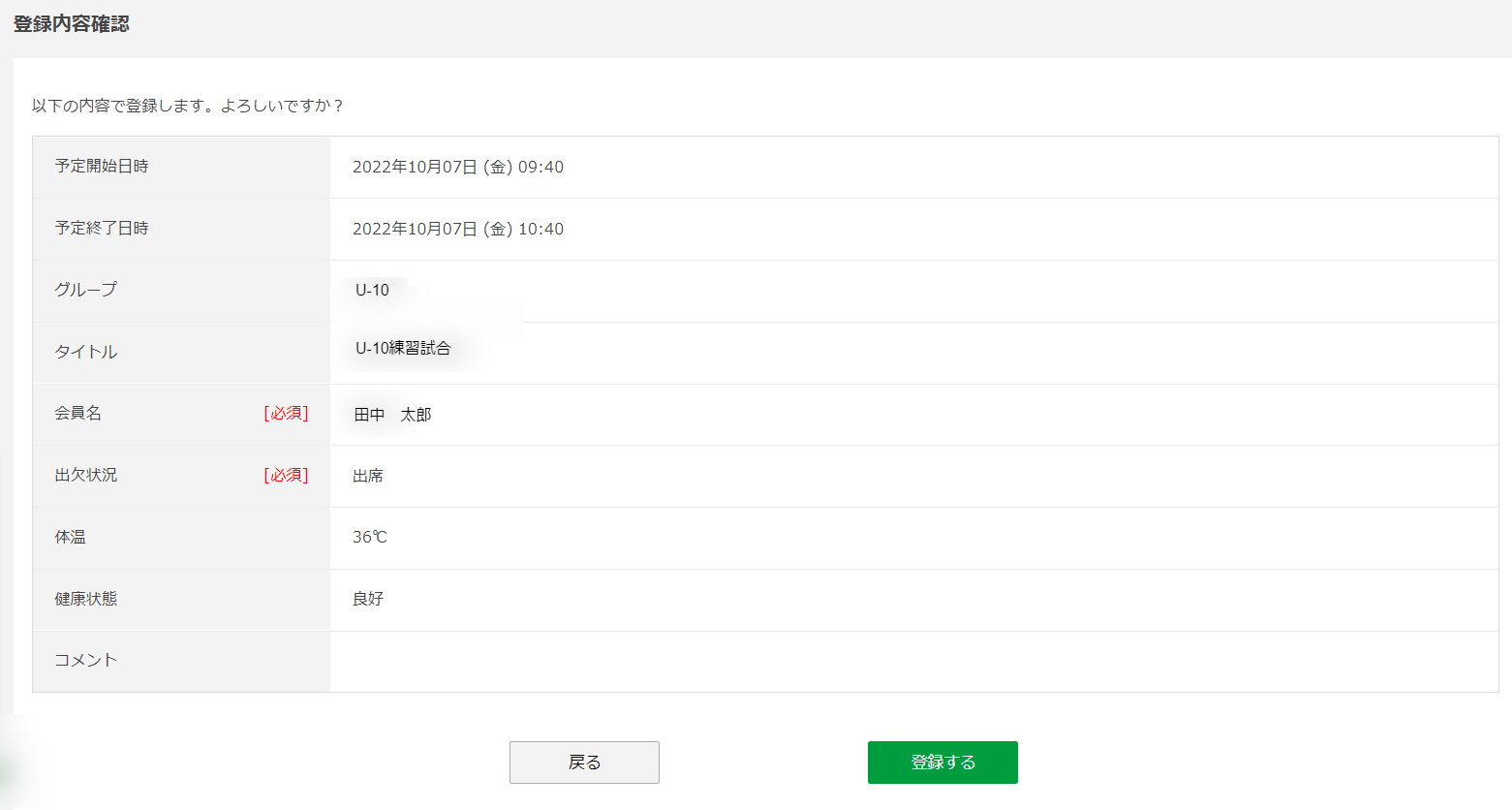Click the green 登録する button

(x=942, y=763)
